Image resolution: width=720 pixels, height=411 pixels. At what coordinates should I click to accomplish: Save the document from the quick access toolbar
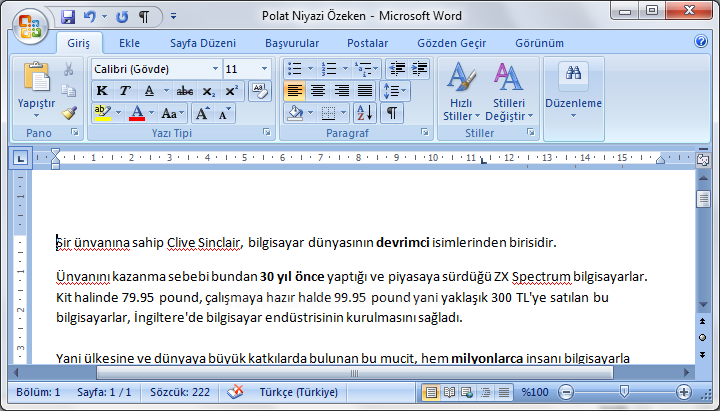click(68, 17)
